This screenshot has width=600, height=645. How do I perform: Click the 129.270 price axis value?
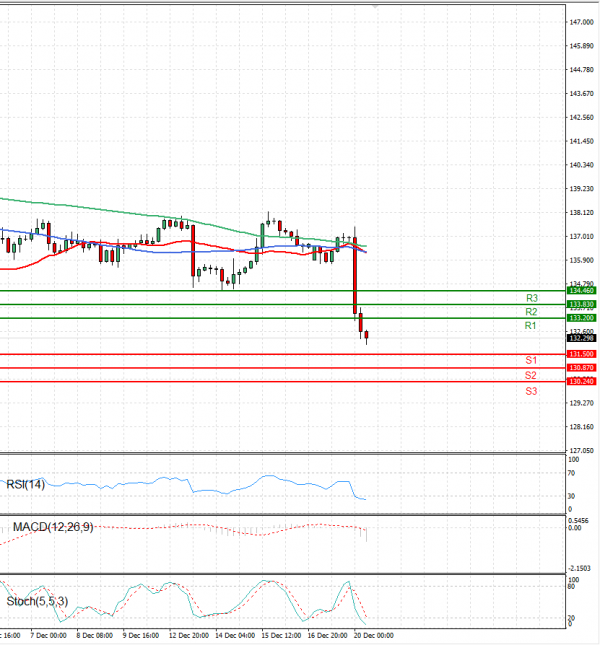(581, 403)
